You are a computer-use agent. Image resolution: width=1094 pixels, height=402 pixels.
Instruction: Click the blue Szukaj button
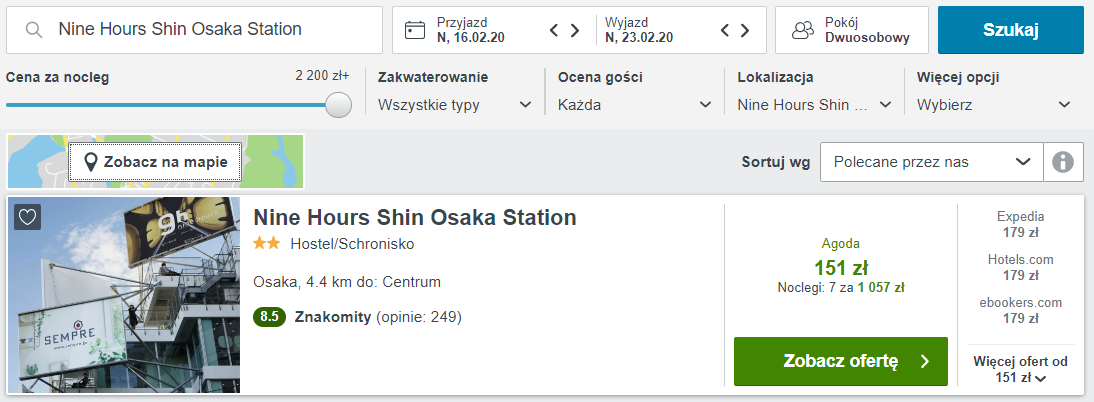[1010, 30]
